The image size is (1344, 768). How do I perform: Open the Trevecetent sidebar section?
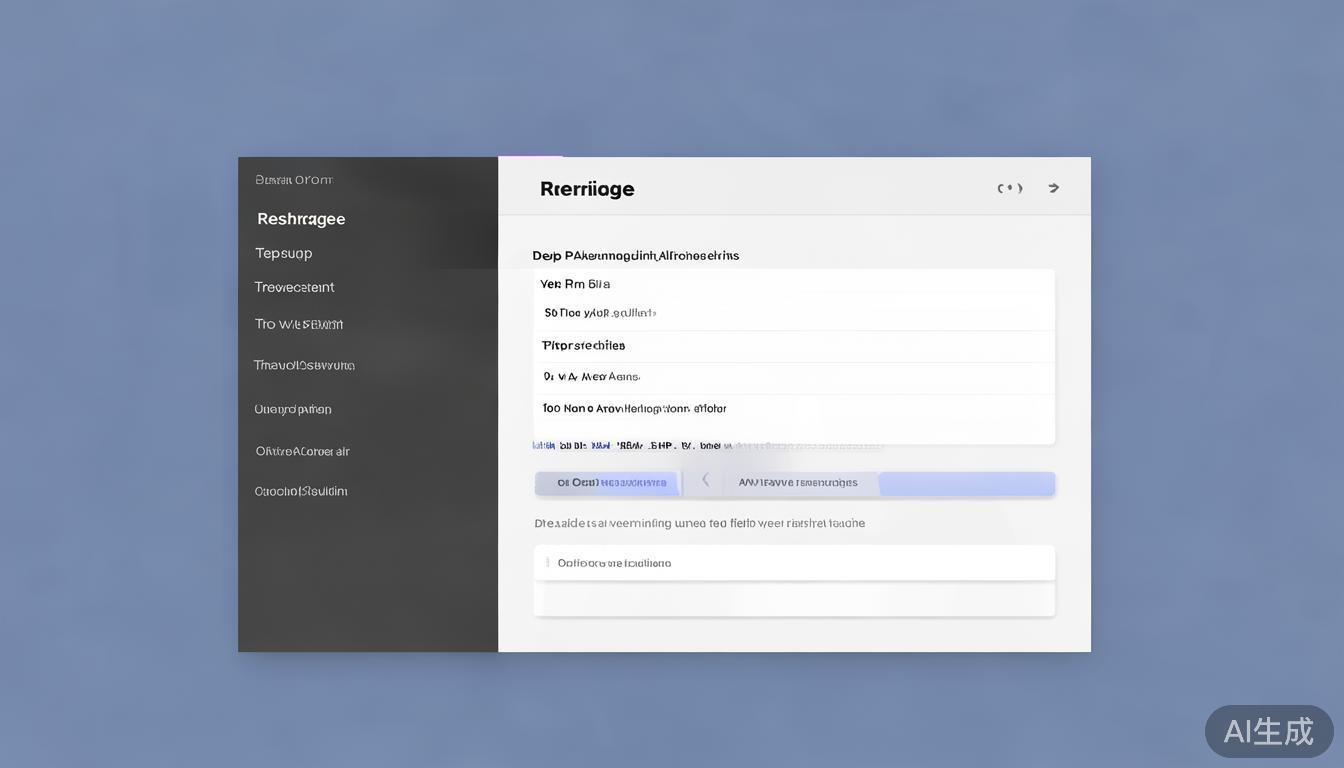click(294, 287)
